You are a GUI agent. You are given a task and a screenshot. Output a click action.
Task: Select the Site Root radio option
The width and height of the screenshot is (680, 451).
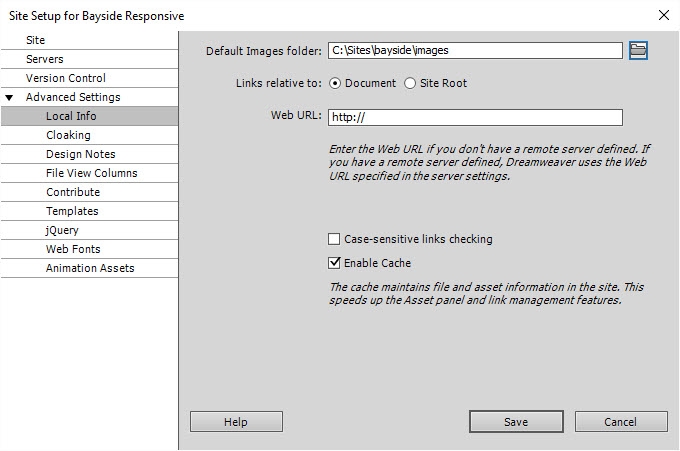point(410,83)
